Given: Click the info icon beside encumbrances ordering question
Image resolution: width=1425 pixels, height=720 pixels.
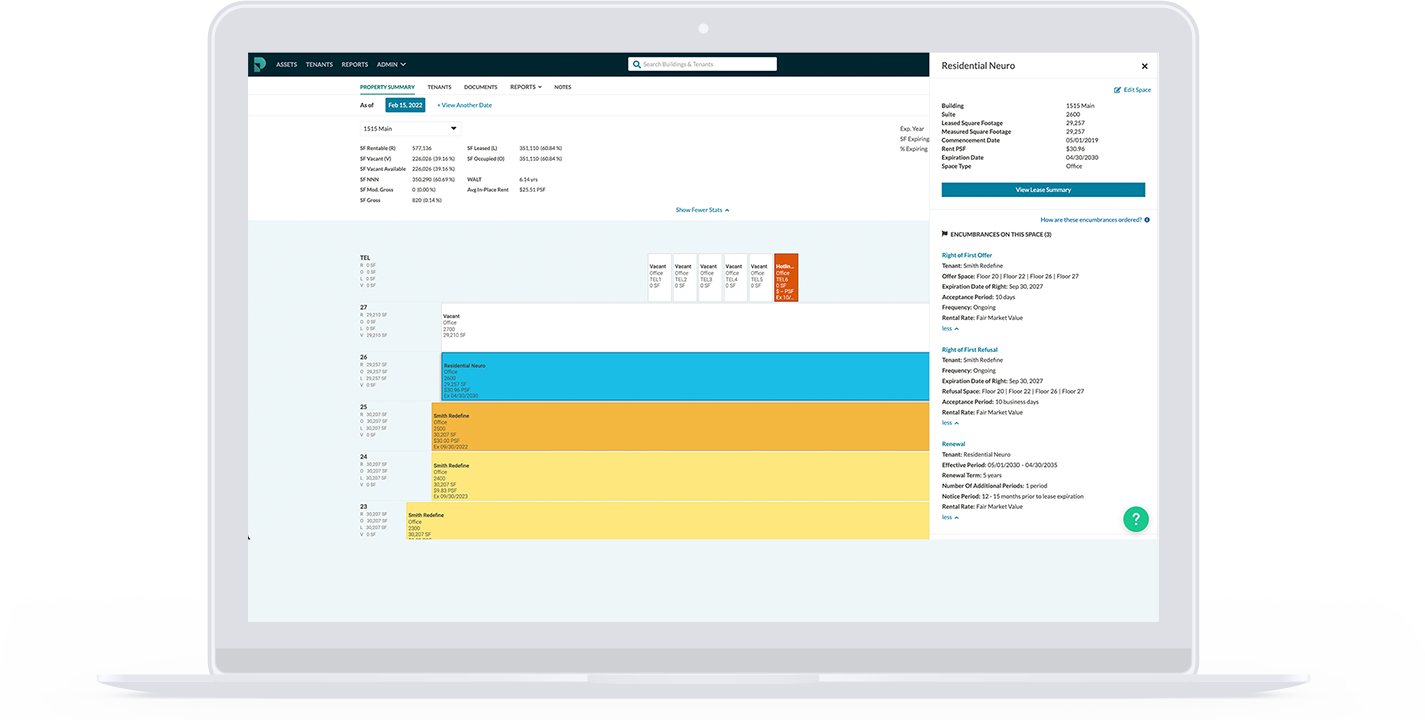Looking at the screenshot, I should click(1147, 220).
